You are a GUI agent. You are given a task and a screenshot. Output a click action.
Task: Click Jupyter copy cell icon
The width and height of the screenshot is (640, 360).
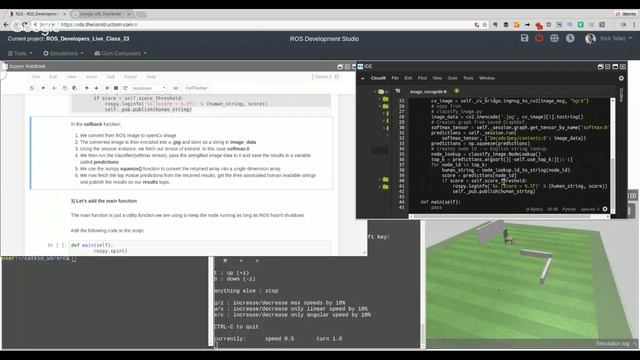coord(64,88)
